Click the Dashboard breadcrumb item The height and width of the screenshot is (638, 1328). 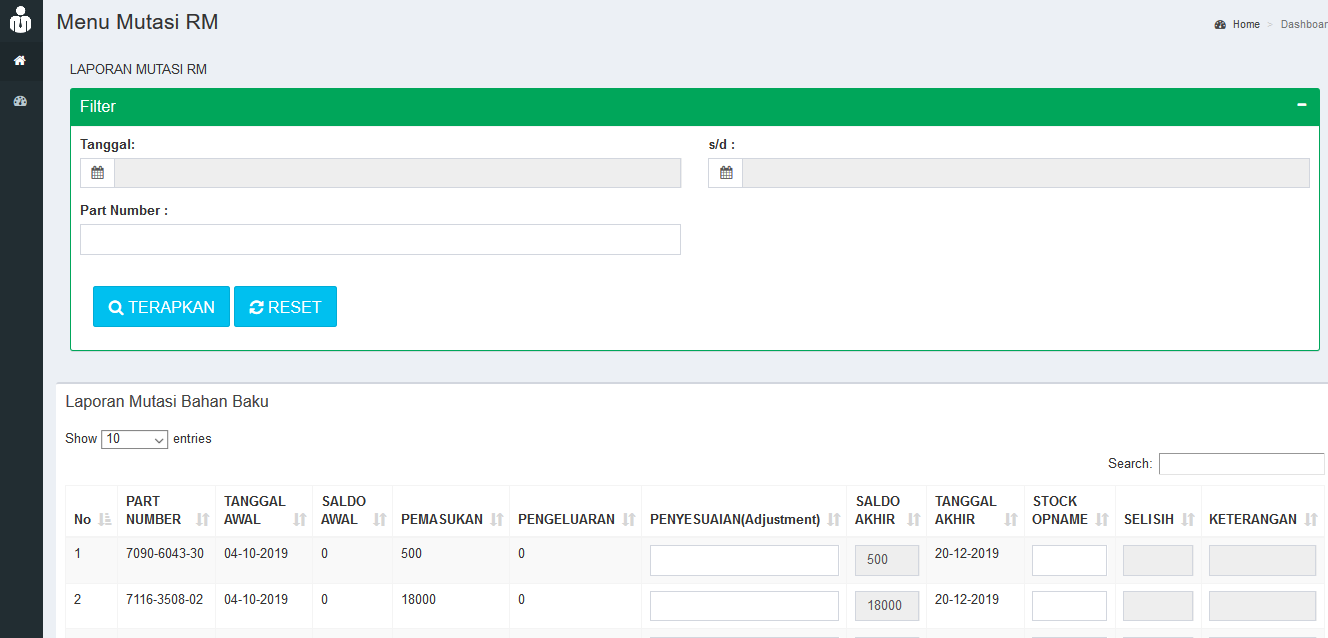coord(1304,24)
